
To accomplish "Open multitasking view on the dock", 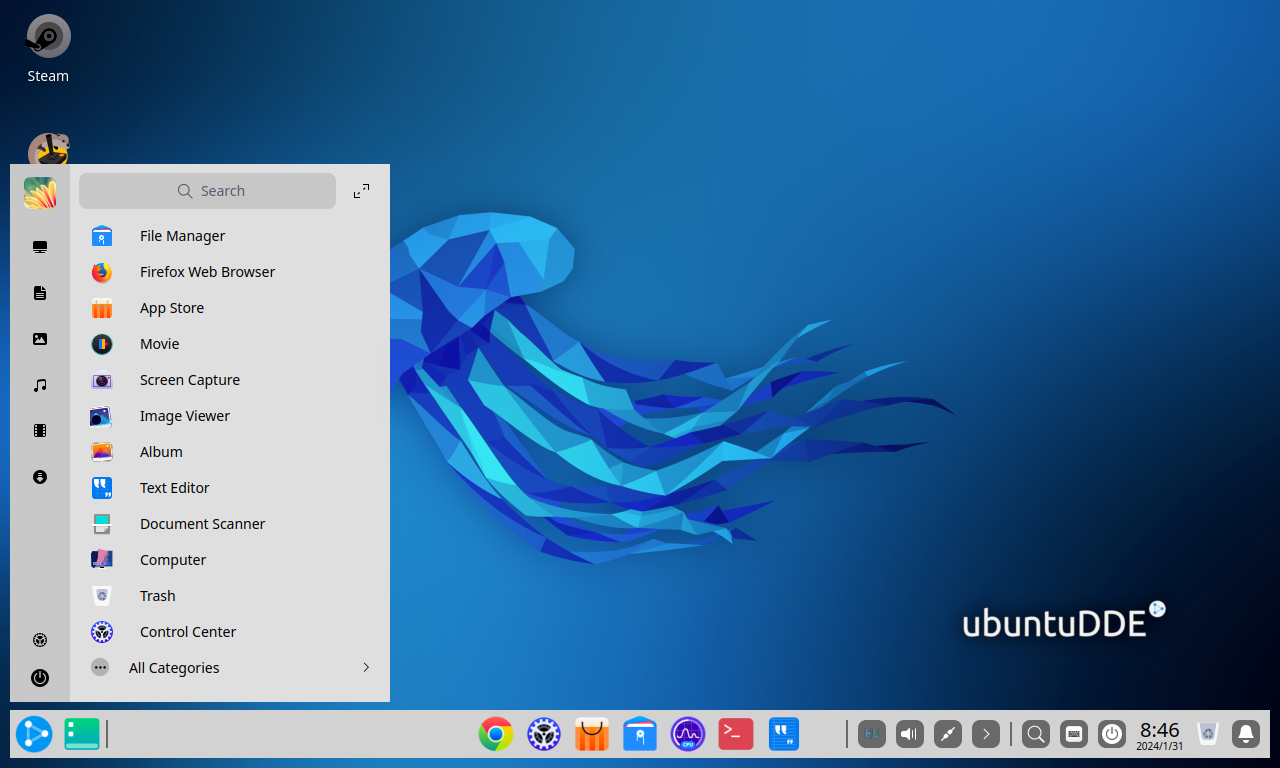I will 82,734.
